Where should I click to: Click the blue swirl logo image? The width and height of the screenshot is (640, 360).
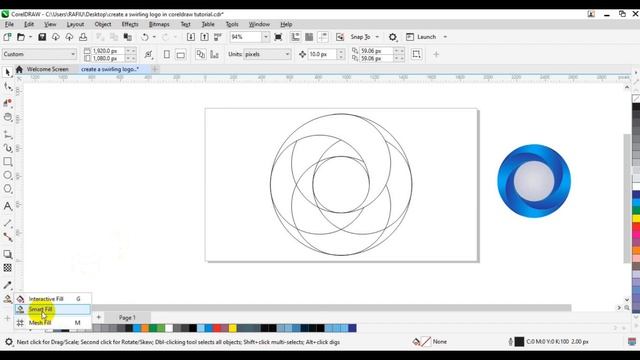coord(534,181)
